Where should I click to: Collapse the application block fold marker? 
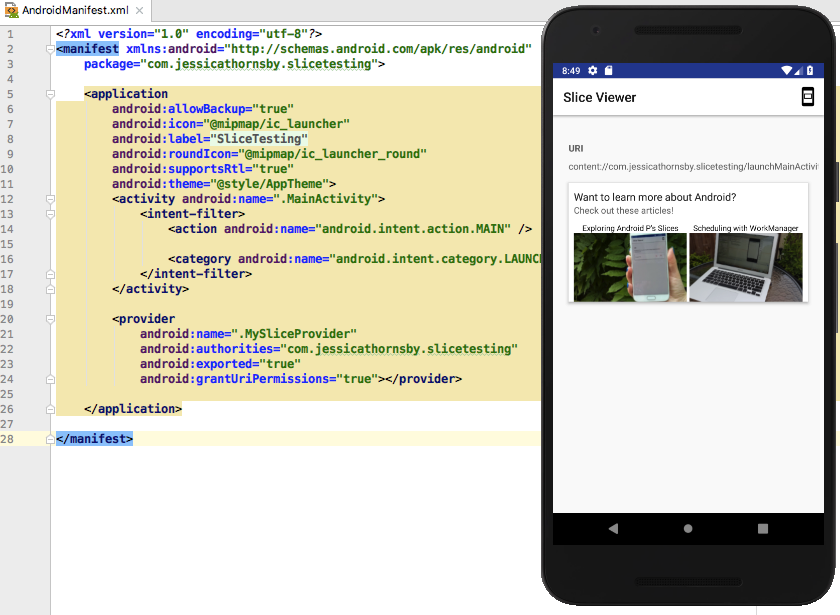tap(50, 94)
